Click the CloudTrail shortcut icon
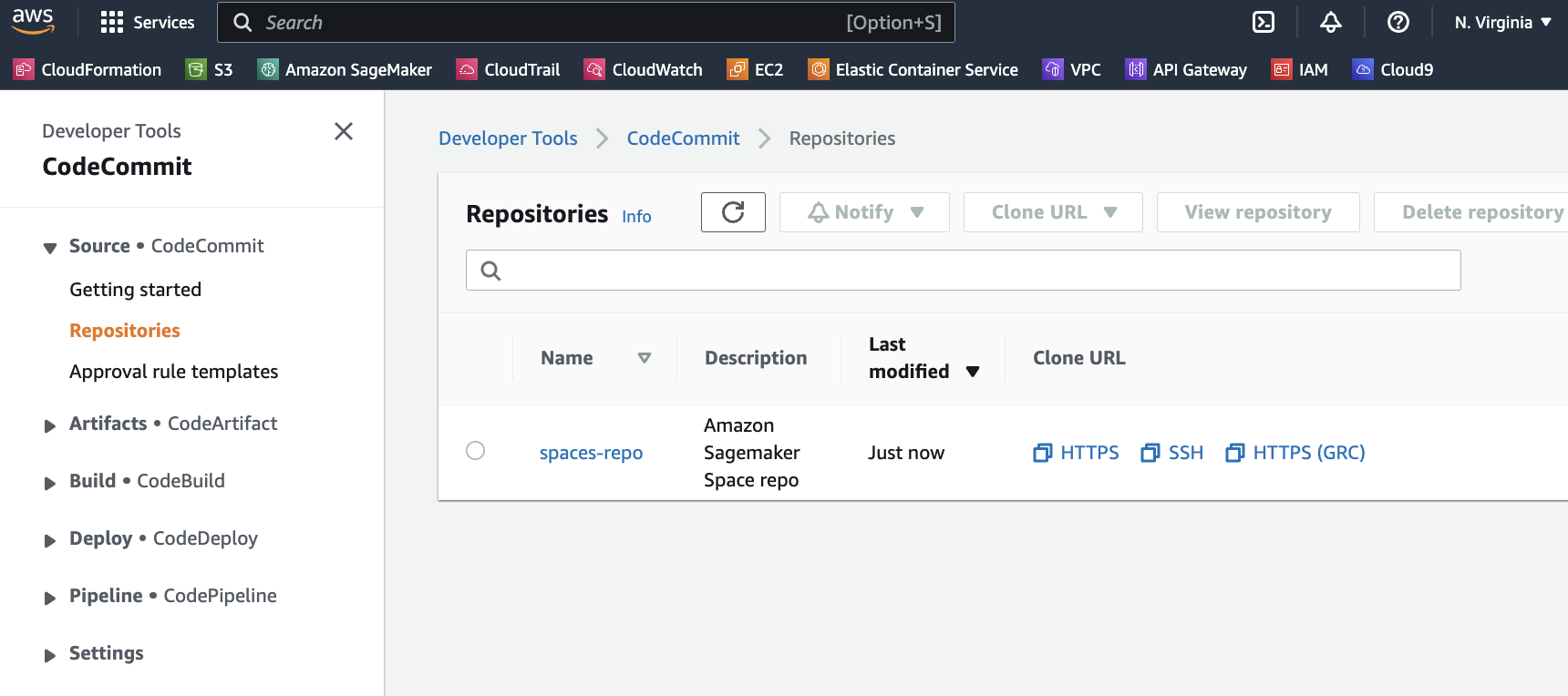The image size is (1568, 696). click(467, 69)
